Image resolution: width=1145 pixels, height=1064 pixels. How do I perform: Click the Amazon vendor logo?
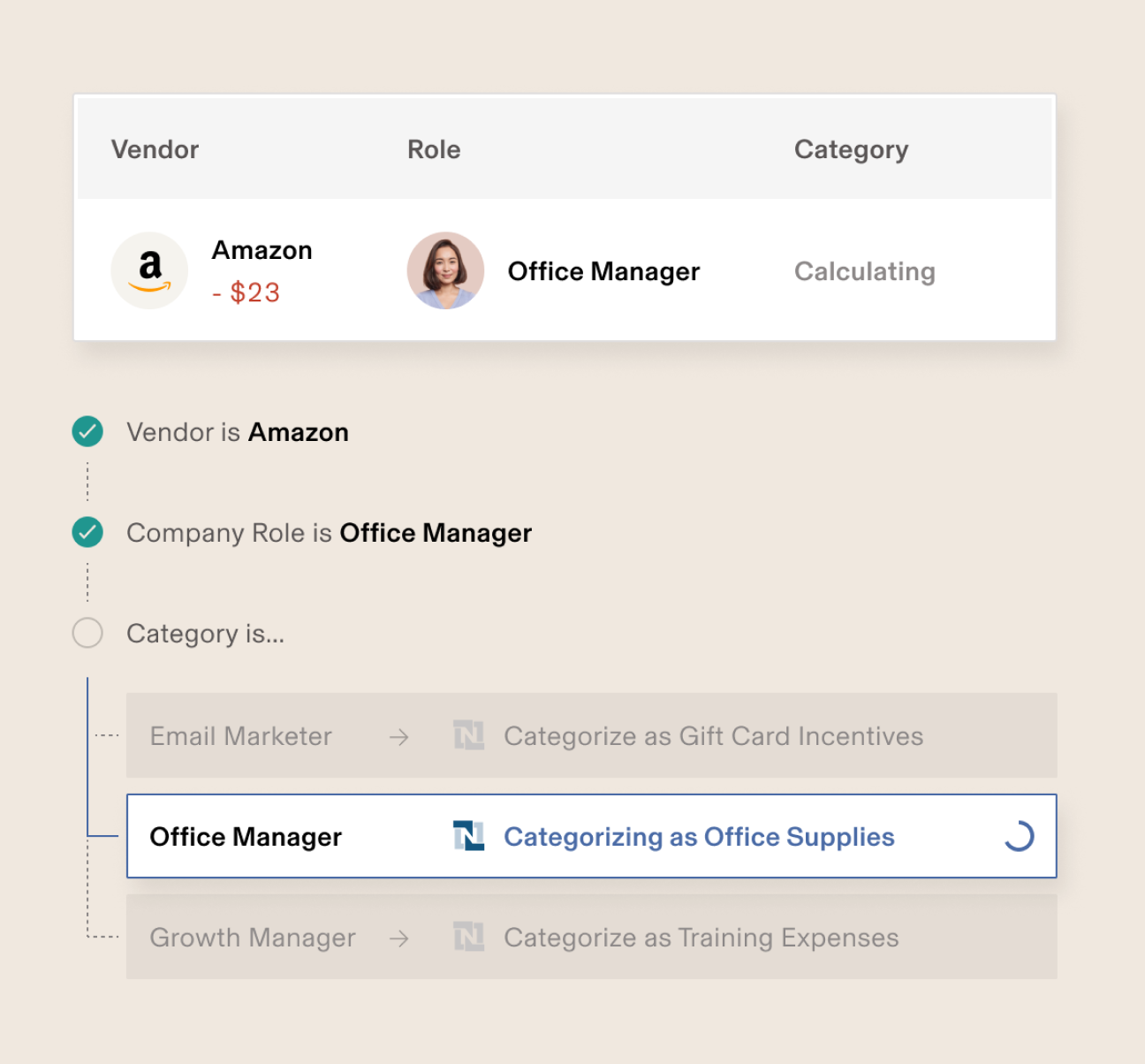pos(149,270)
